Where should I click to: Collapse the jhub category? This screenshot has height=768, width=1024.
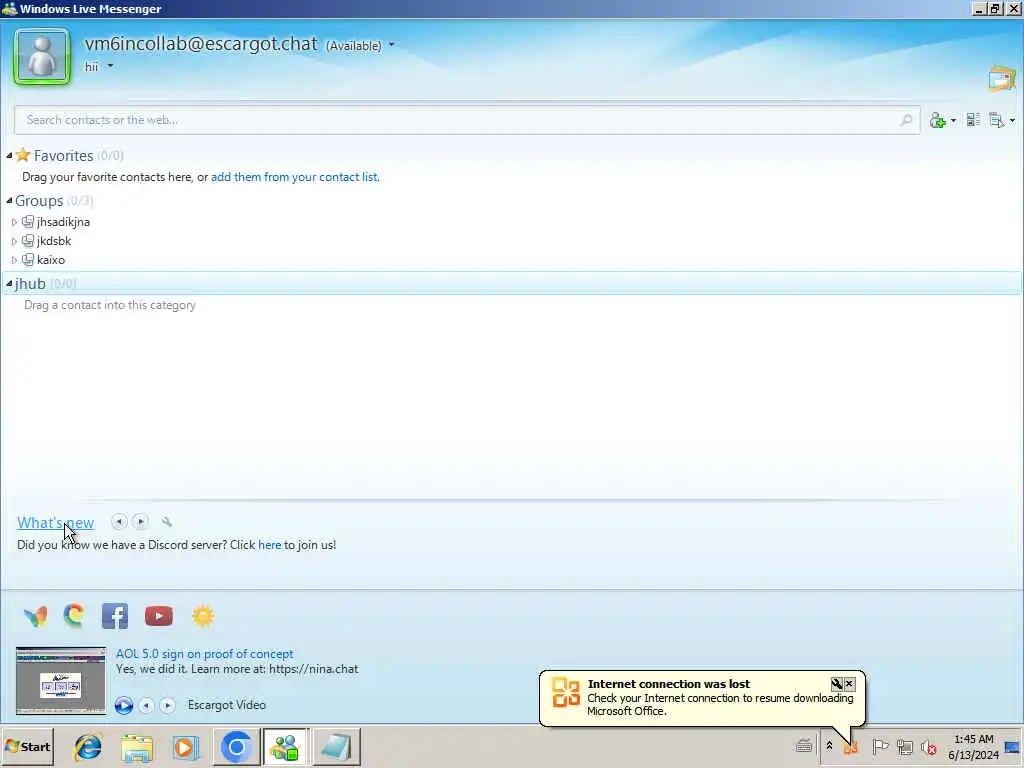(x=9, y=283)
